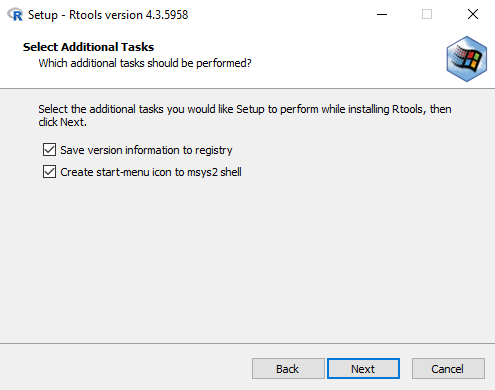Click the empty gray area below the checkboxes
The height and width of the screenshot is (390, 495).
(247, 260)
